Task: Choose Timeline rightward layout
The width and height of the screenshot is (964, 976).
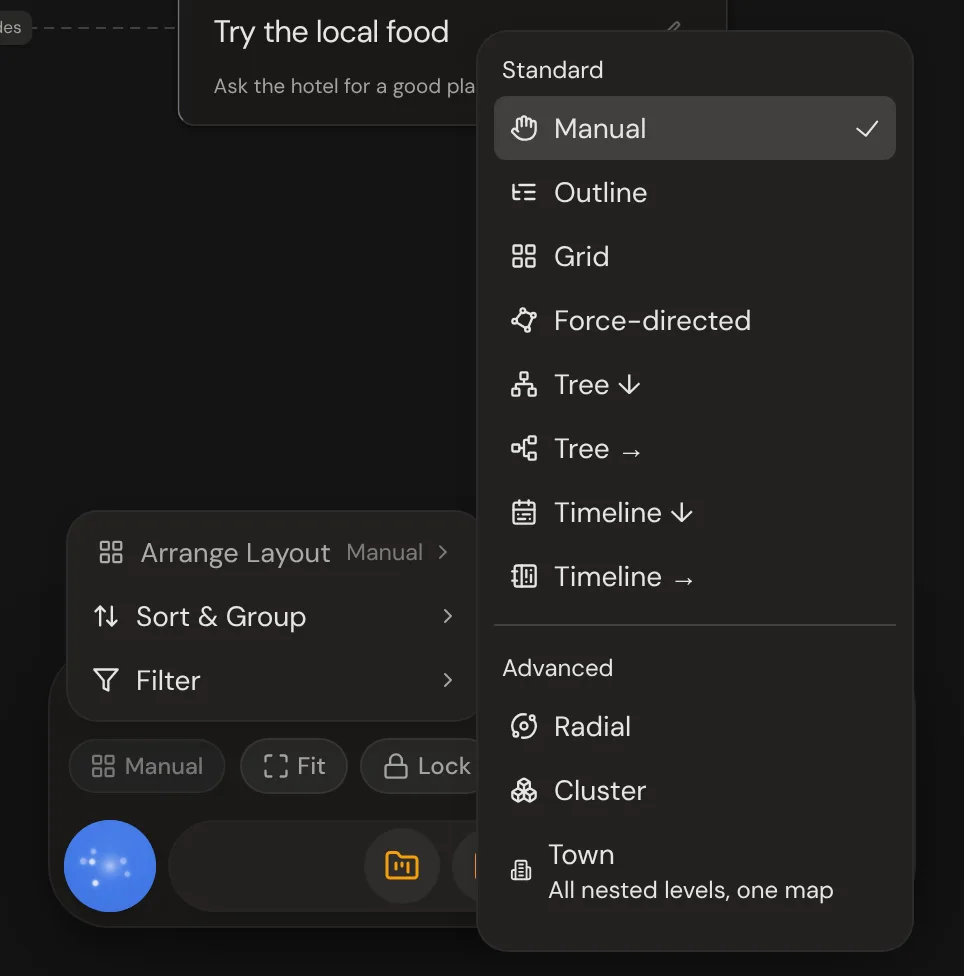Action: (695, 577)
